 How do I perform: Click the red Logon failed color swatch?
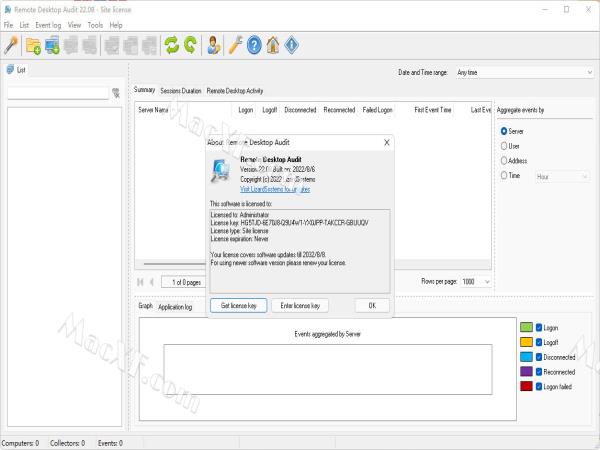[526, 386]
